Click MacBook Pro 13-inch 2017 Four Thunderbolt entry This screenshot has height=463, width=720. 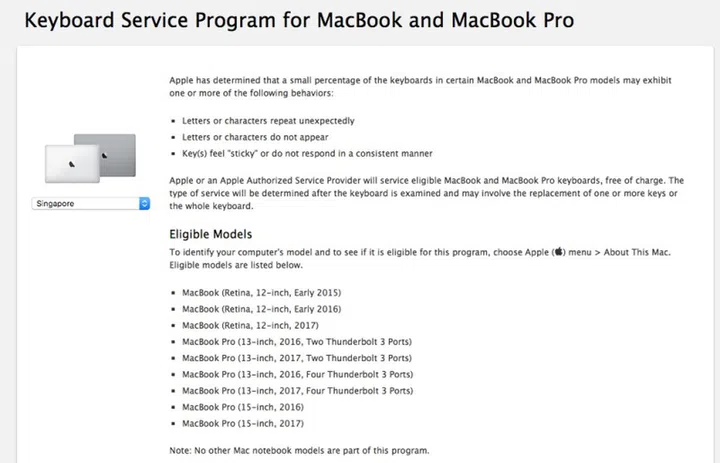(x=297, y=391)
